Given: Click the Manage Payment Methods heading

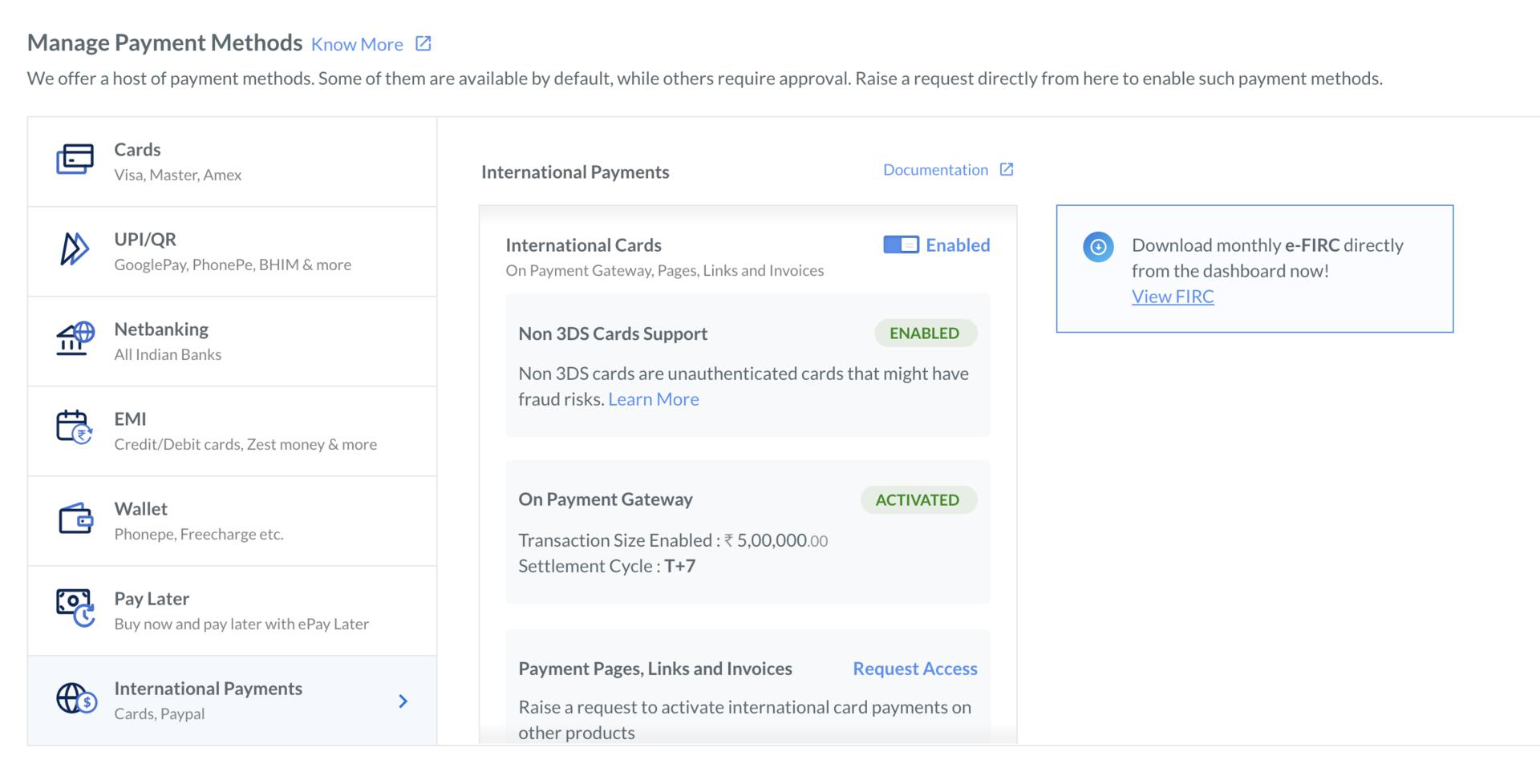Looking at the screenshot, I should point(164,42).
